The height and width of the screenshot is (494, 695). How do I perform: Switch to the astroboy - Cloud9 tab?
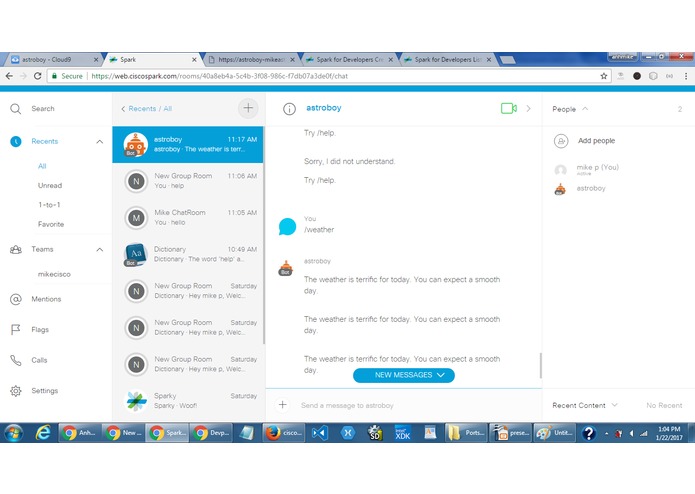[x=52, y=59]
